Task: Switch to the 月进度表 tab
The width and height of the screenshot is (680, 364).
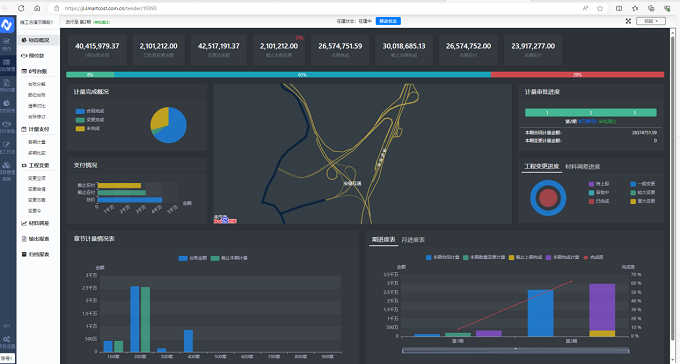Action: (413, 240)
